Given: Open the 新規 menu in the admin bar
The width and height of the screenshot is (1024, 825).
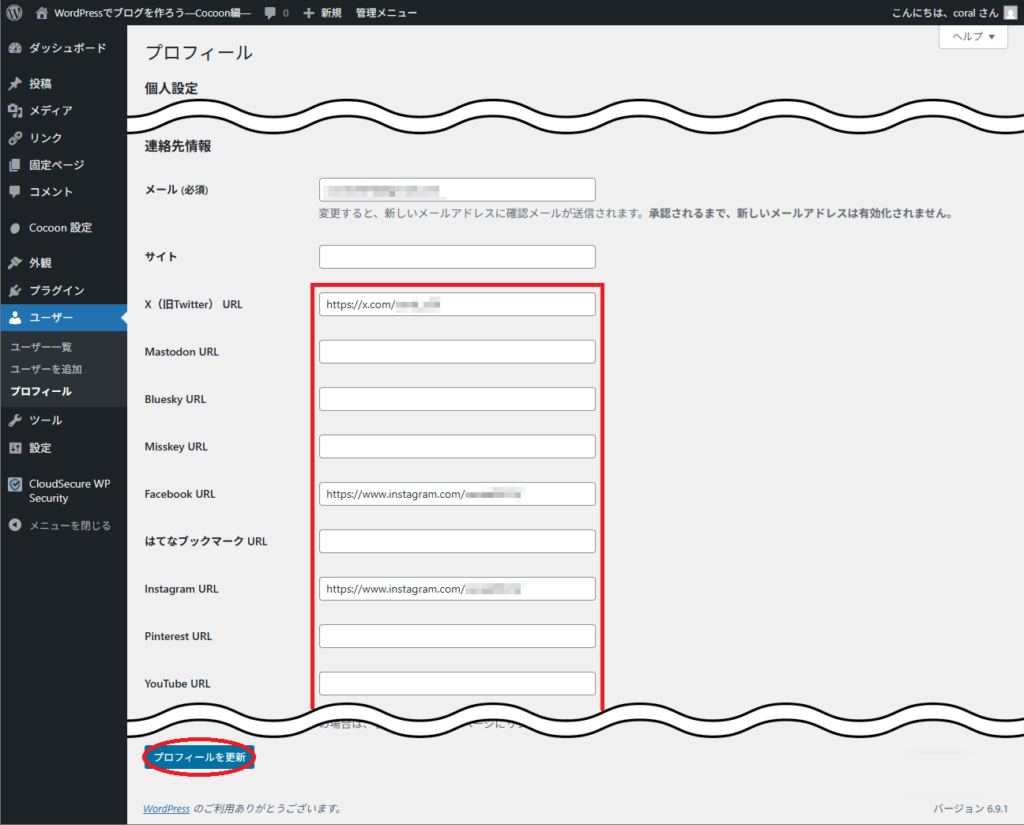Looking at the screenshot, I should coord(320,13).
